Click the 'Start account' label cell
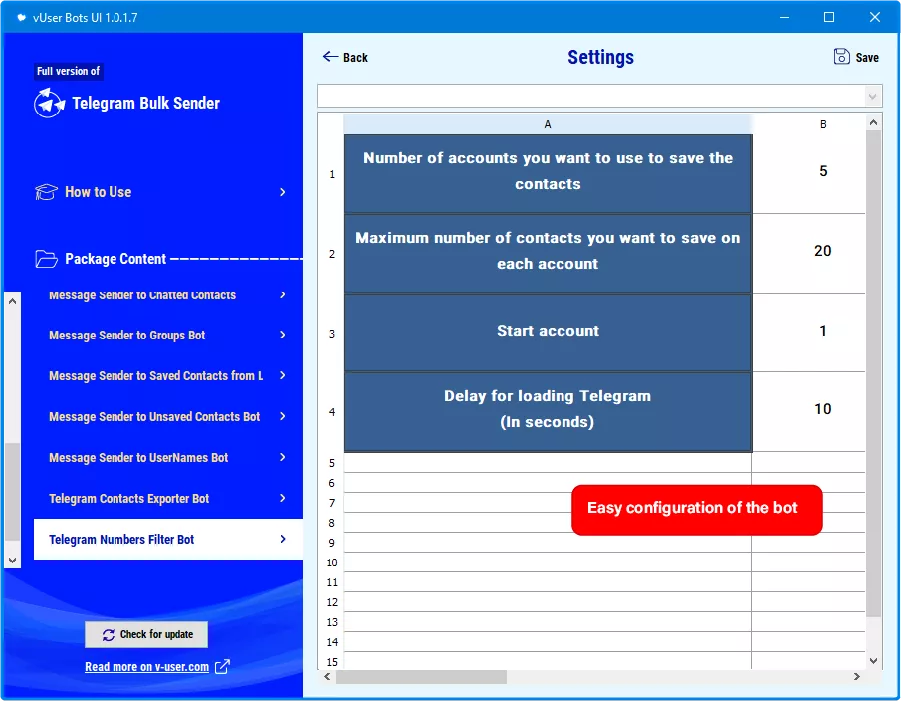This screenshot has width=901, height=701. [548, 333]
